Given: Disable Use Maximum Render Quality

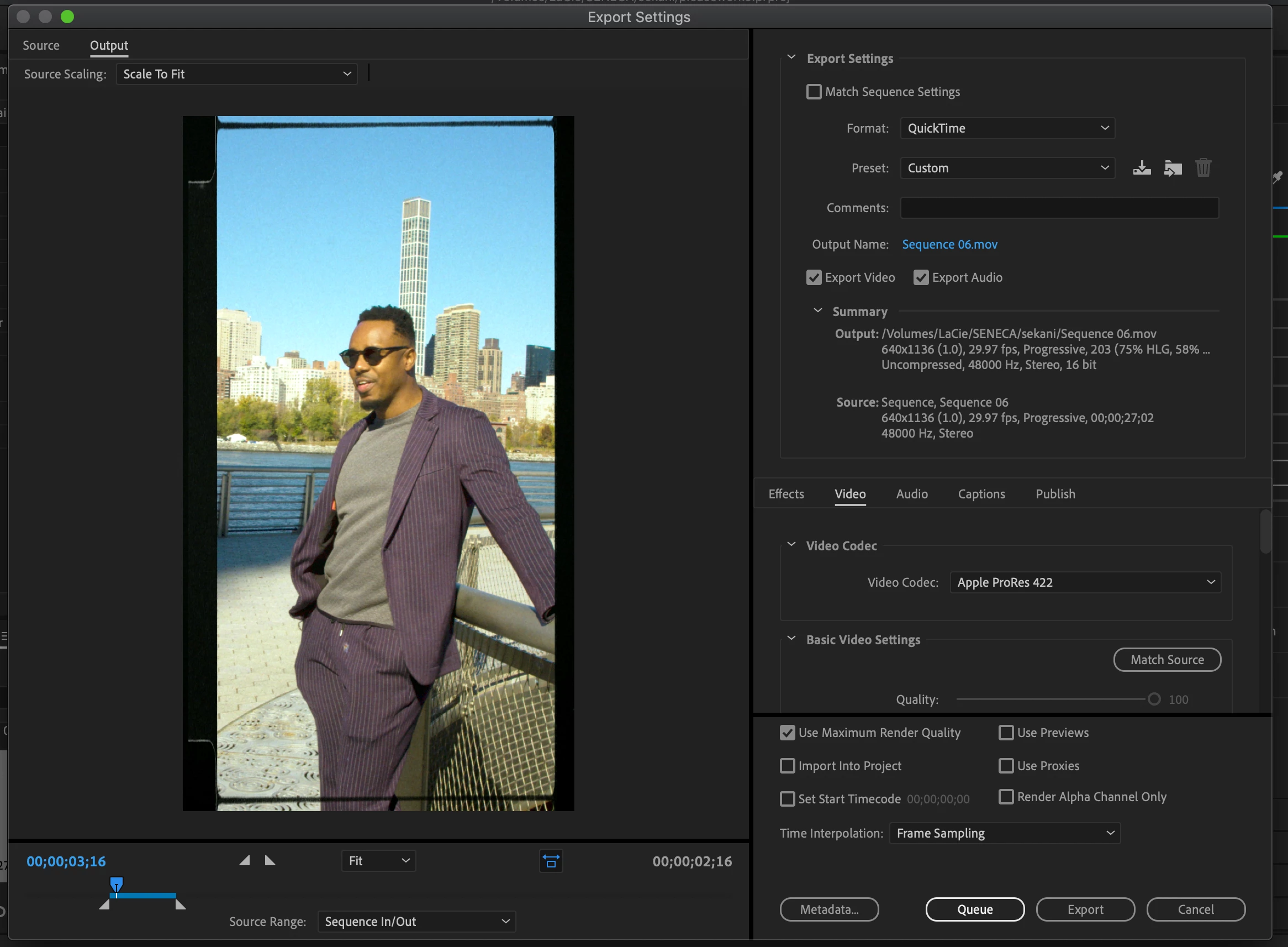Looking at the screenshot, I should pyautogui.click(x=787, y=733).
